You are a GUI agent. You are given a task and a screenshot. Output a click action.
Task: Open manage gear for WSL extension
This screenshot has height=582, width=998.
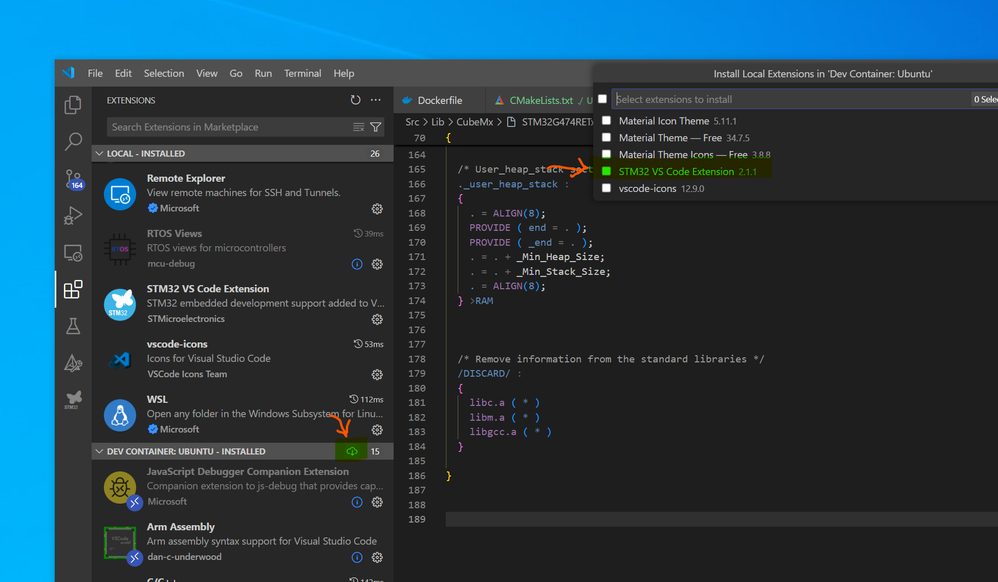(377, 430)
